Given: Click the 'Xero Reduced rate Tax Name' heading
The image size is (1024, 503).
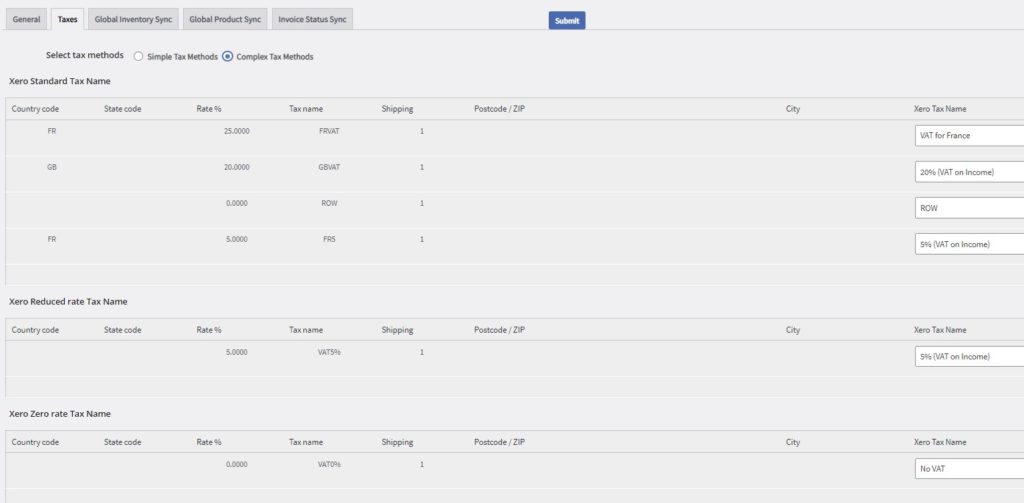Looking at the screenshot, I should point(68,302).
